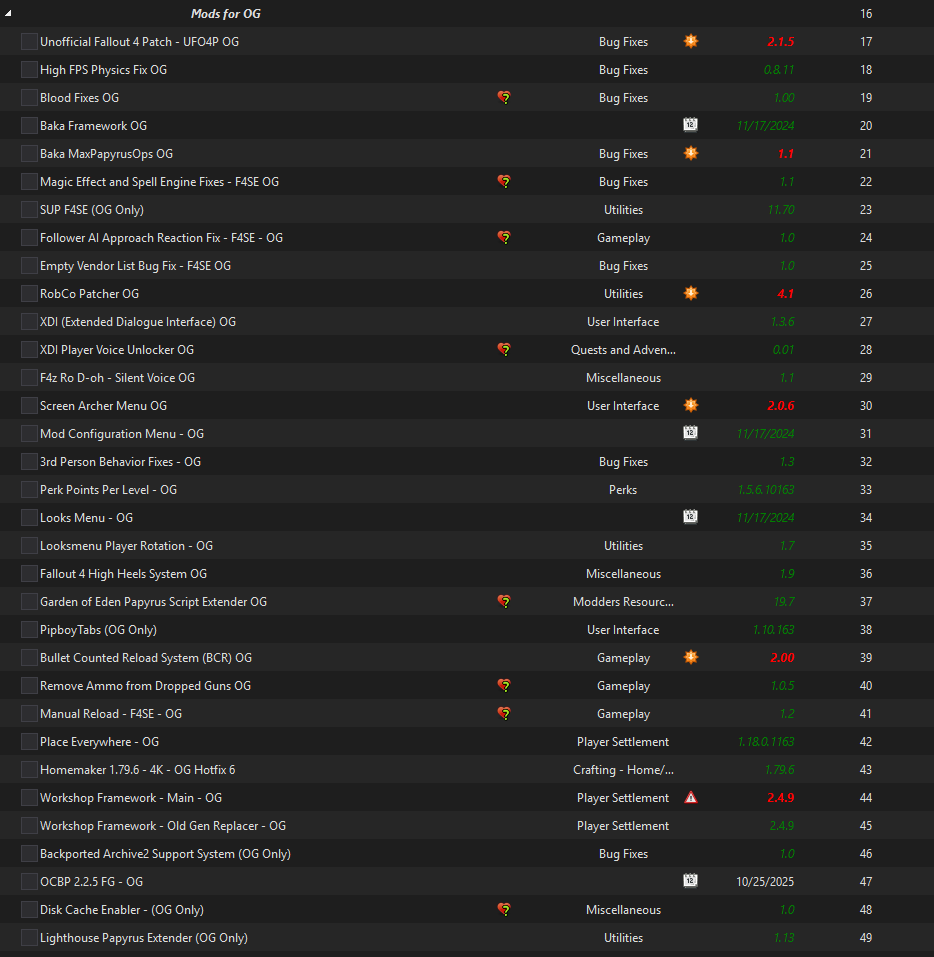Enable Unofficial Fallout 4 Patch checkbox
Image resolution: width=934 pixels, height=957 pixels.
29,42
